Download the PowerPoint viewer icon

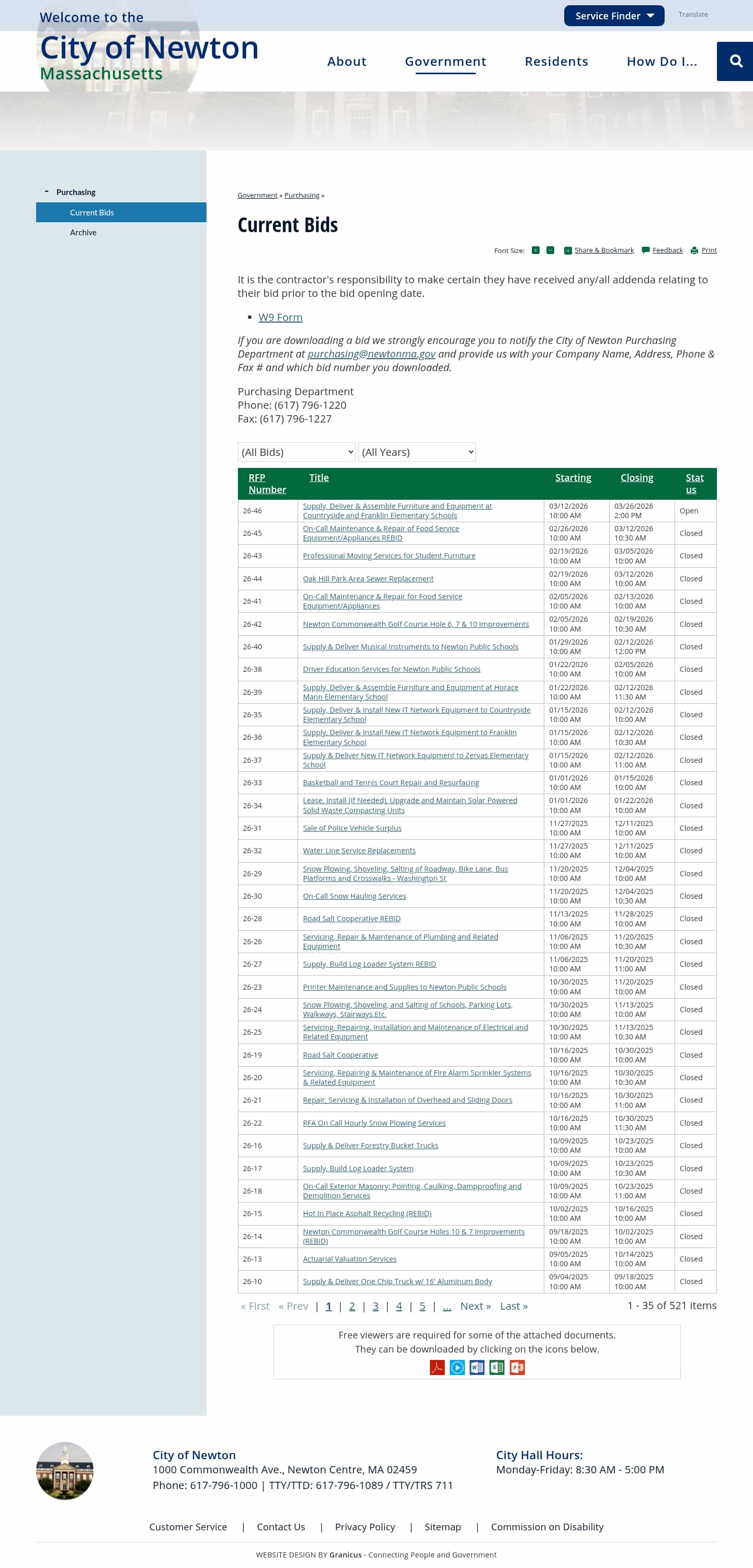517,1367
